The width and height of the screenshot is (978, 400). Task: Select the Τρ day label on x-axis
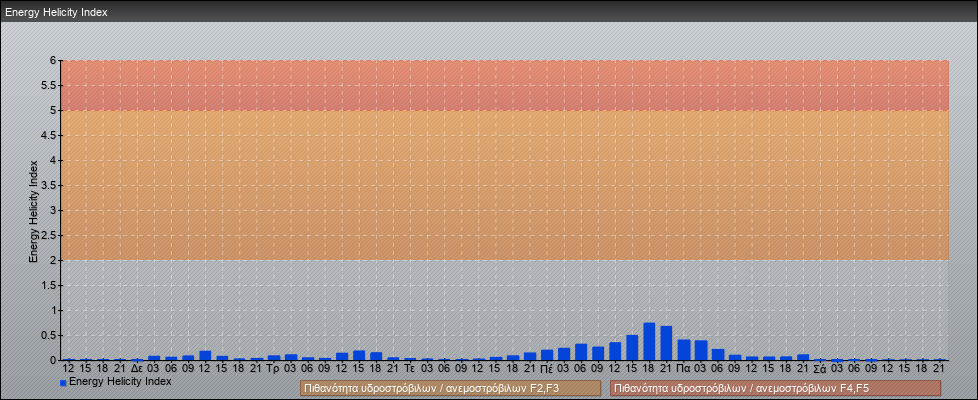[273, 368]
